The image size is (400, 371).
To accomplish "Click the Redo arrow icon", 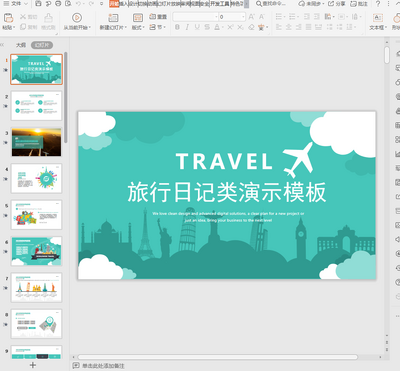I will click(x=91, y=4).
